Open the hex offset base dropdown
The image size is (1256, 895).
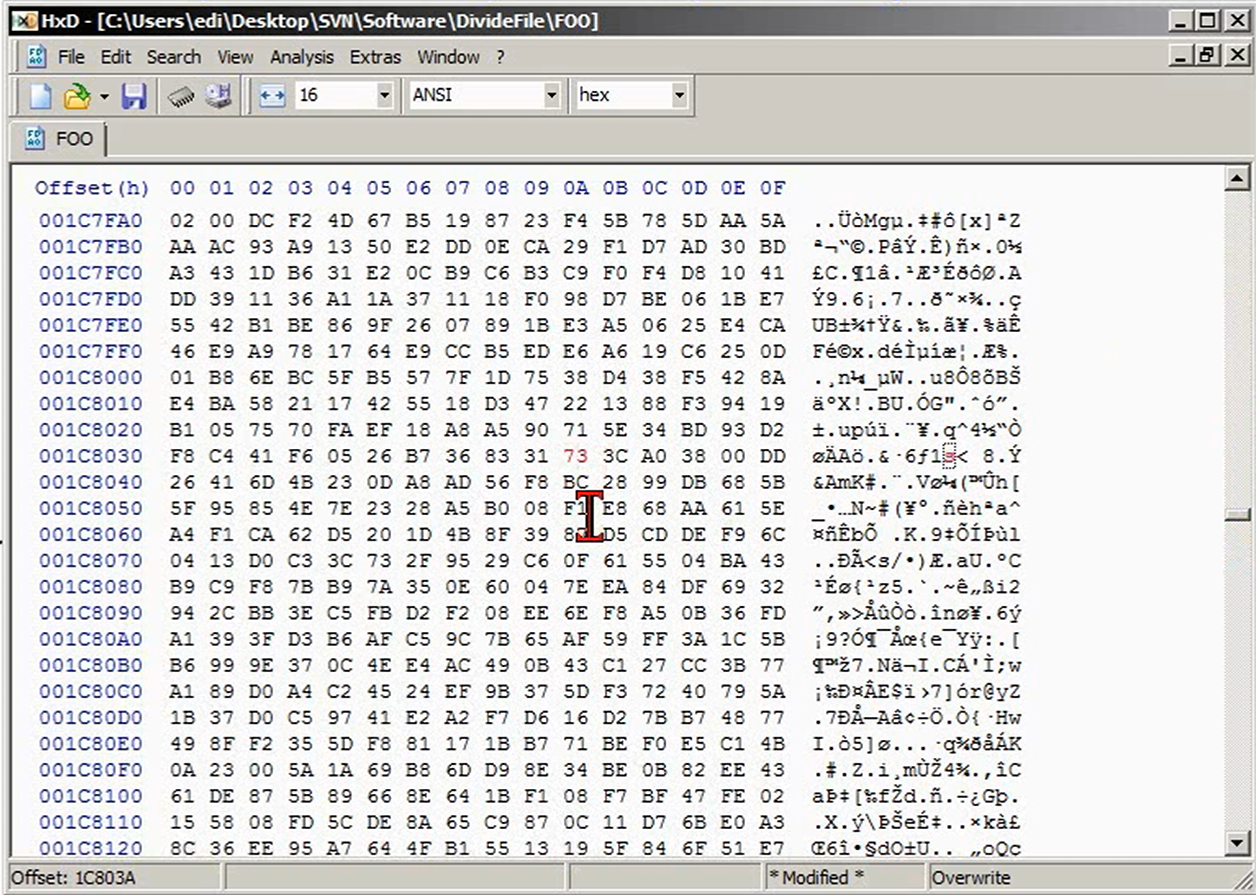point(679,96)
